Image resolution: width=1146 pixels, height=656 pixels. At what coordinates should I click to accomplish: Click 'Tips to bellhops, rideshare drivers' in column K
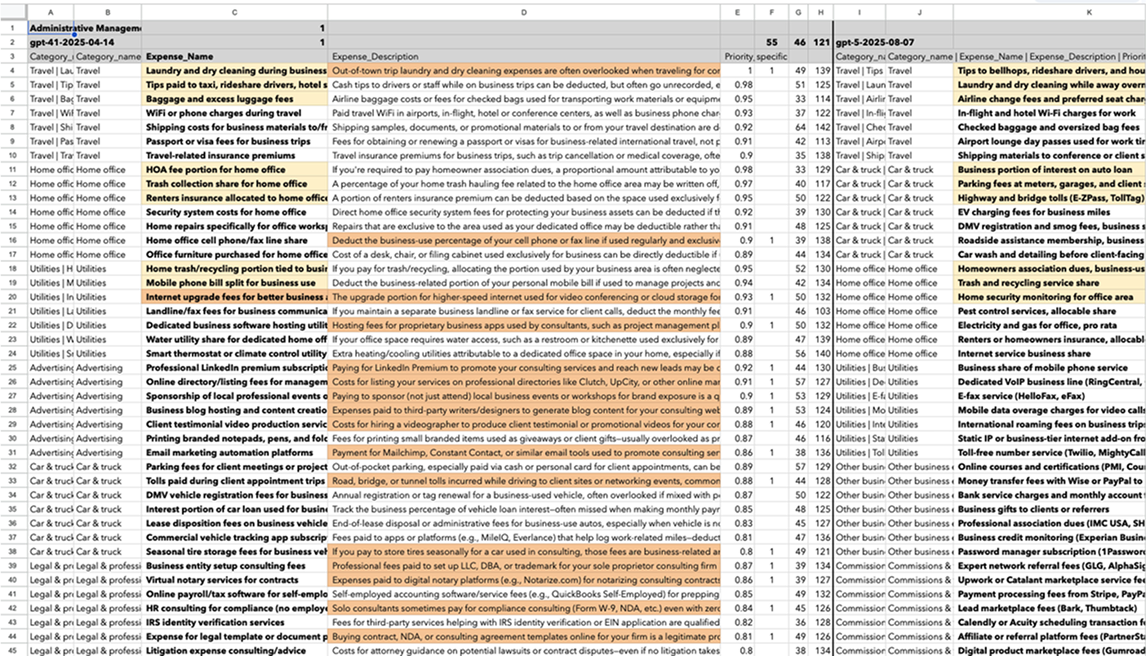1050,71
